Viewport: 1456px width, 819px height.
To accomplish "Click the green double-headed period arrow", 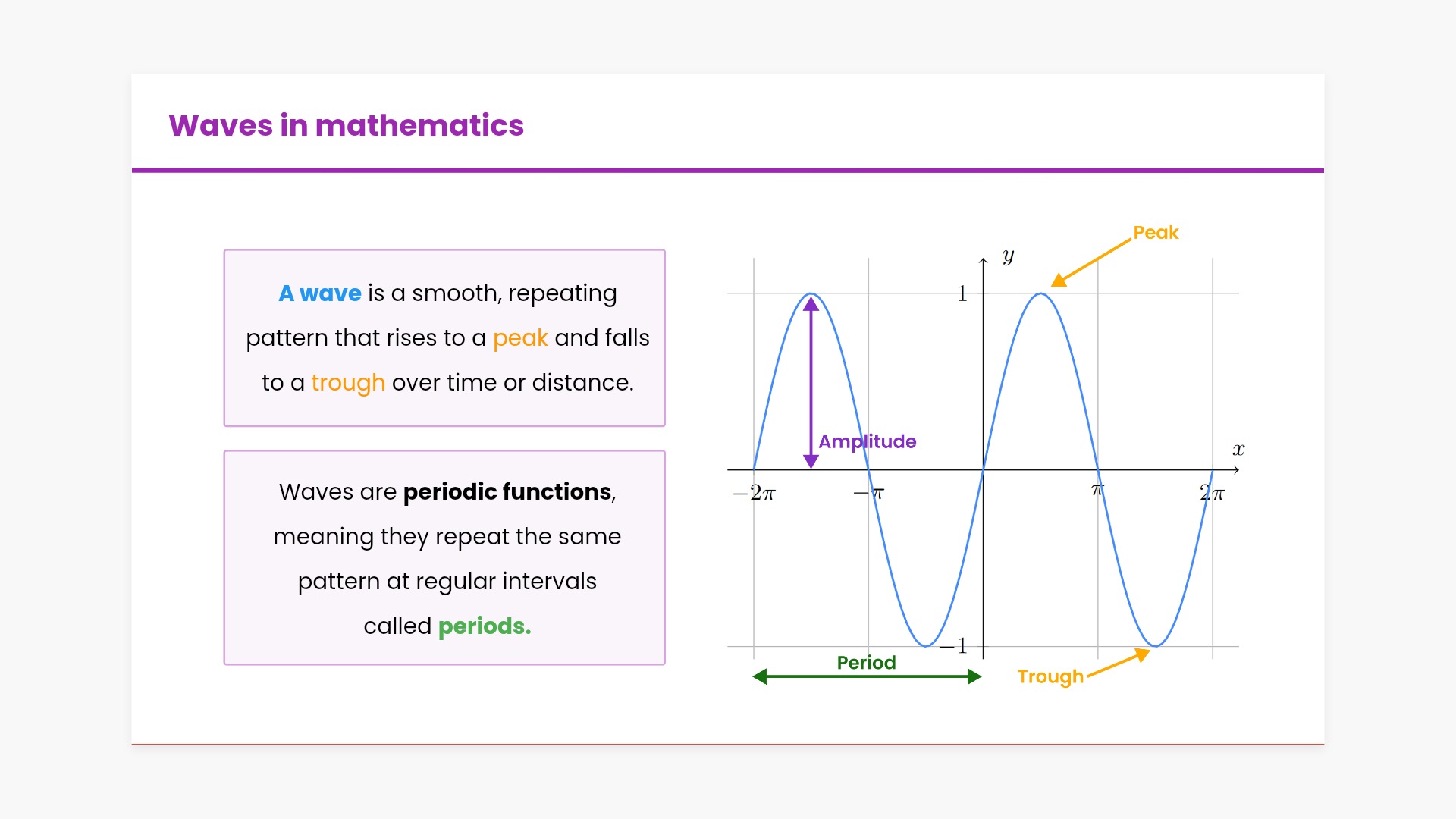I will click(867, 676).
